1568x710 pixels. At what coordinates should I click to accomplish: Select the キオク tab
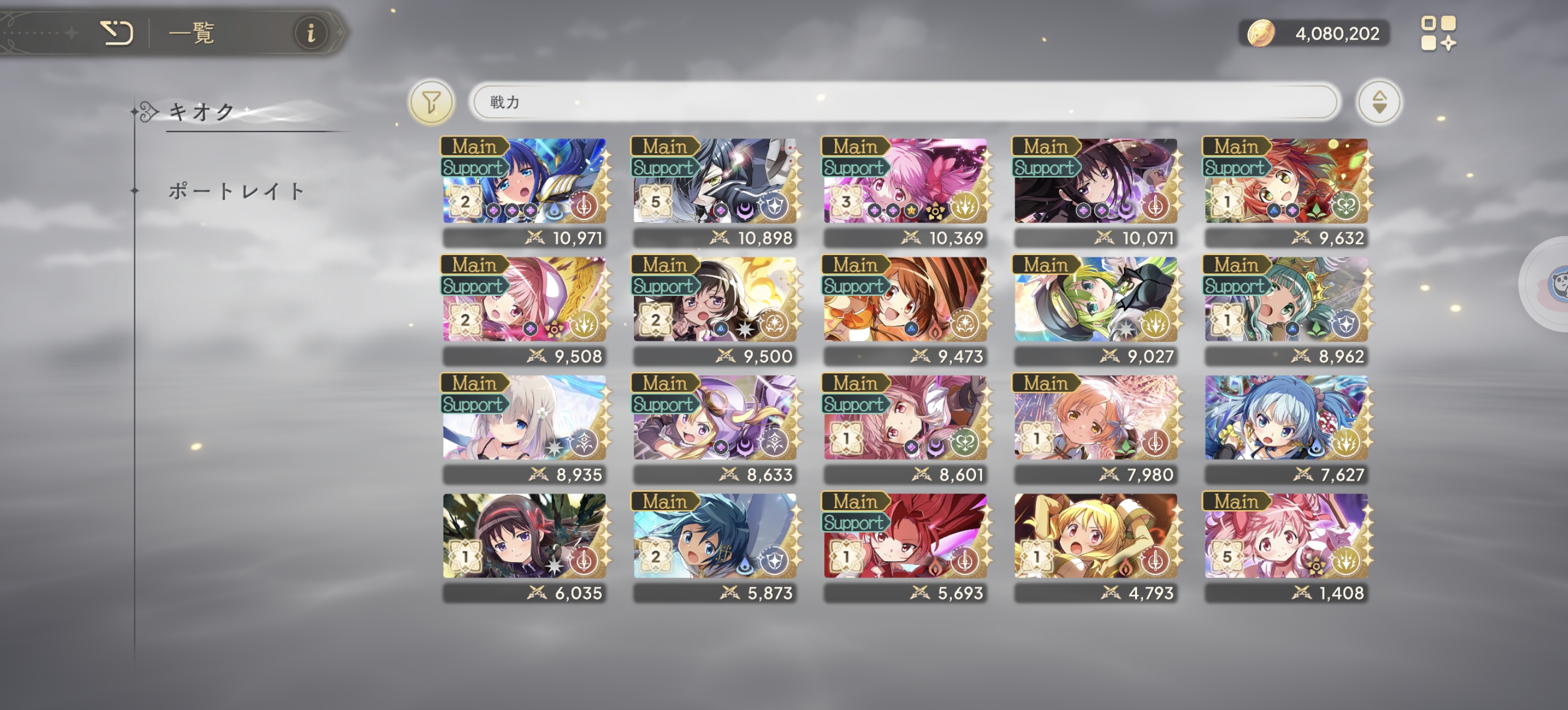coord(201,112)
